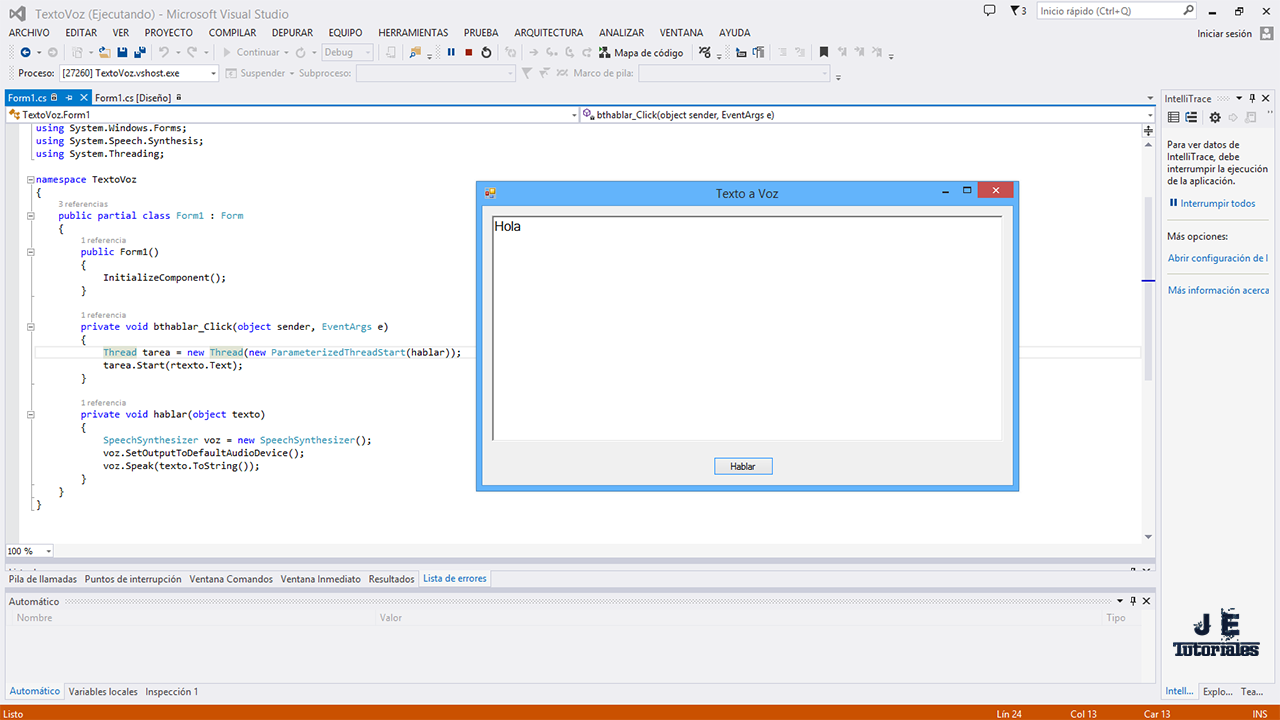Open the Proceso dropdown
Screen dimensions: 1280x720
[213, 73]
